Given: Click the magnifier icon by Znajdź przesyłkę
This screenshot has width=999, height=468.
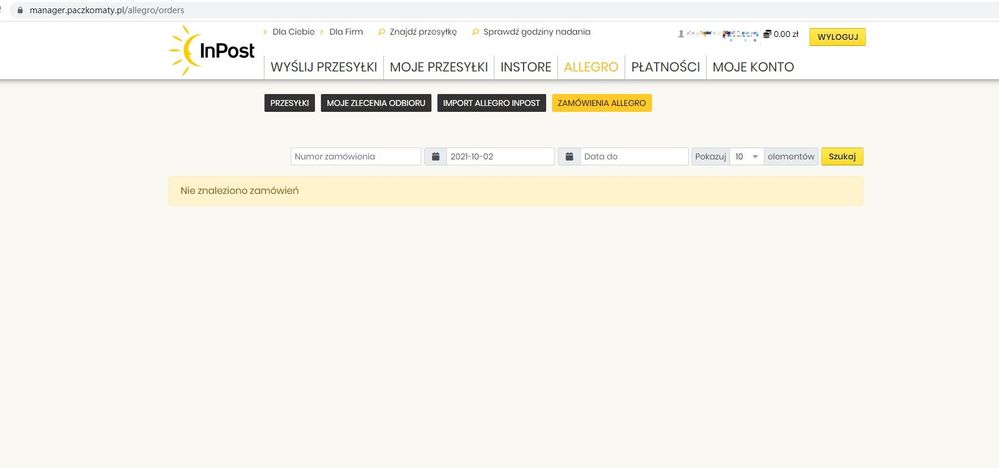Looking at the screenshot, I should click(382, 32).
